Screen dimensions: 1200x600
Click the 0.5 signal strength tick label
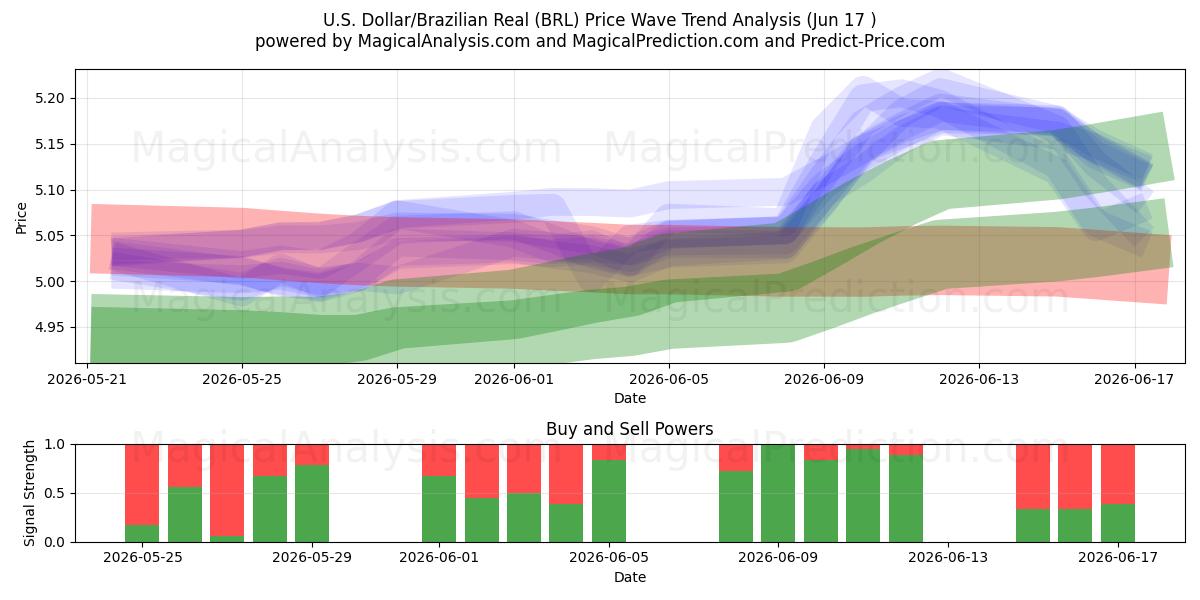(56, 493)
